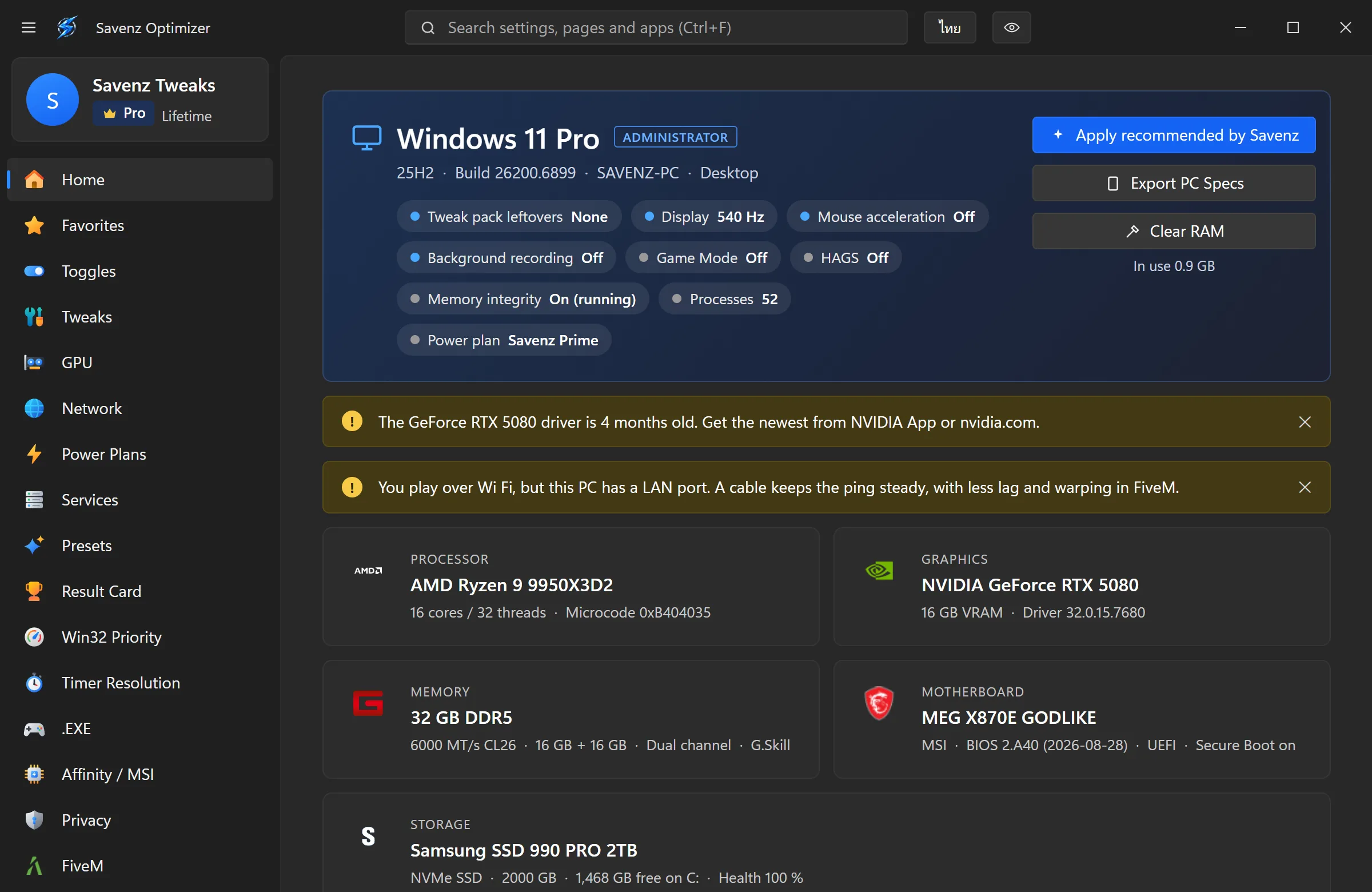
Task: Click the Win32 Priority gauge icon
Action: (x=34, y=637)
